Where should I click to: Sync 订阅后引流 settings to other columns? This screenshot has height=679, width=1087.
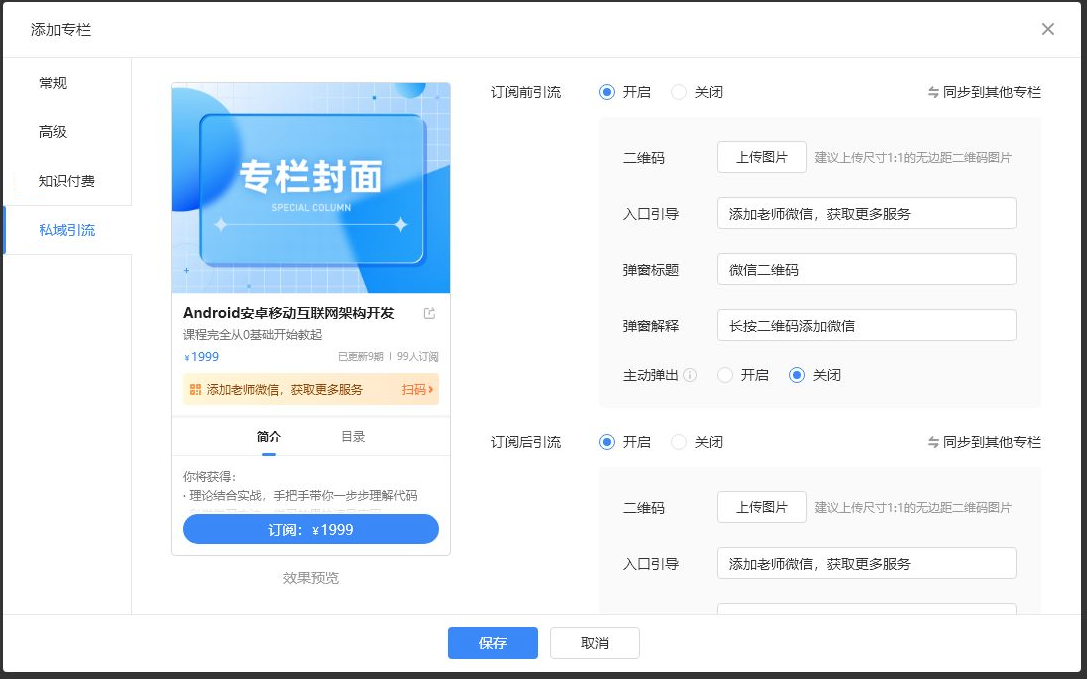(x=984, y=442)
